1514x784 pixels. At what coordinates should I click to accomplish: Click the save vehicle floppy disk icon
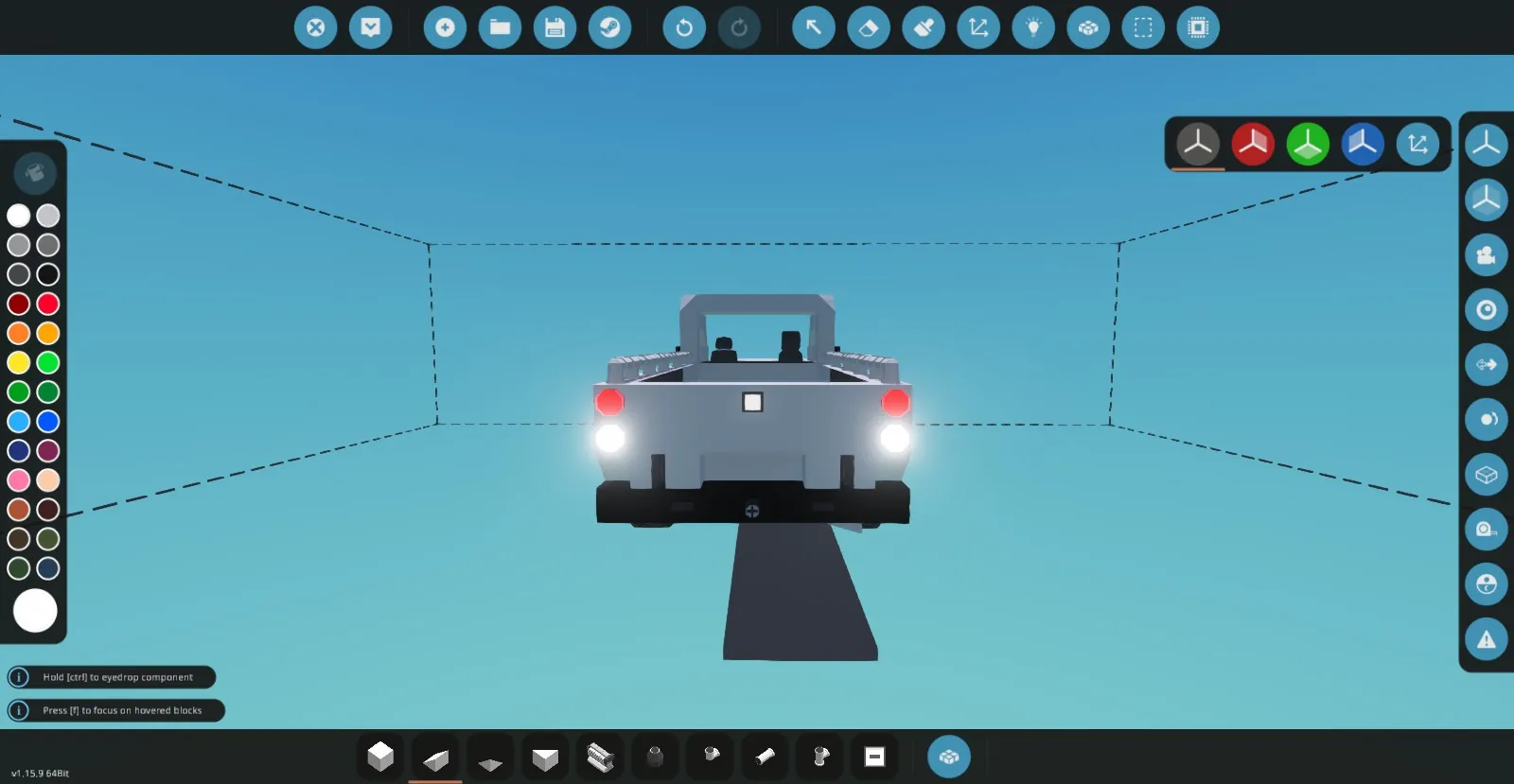pos(555,27)
